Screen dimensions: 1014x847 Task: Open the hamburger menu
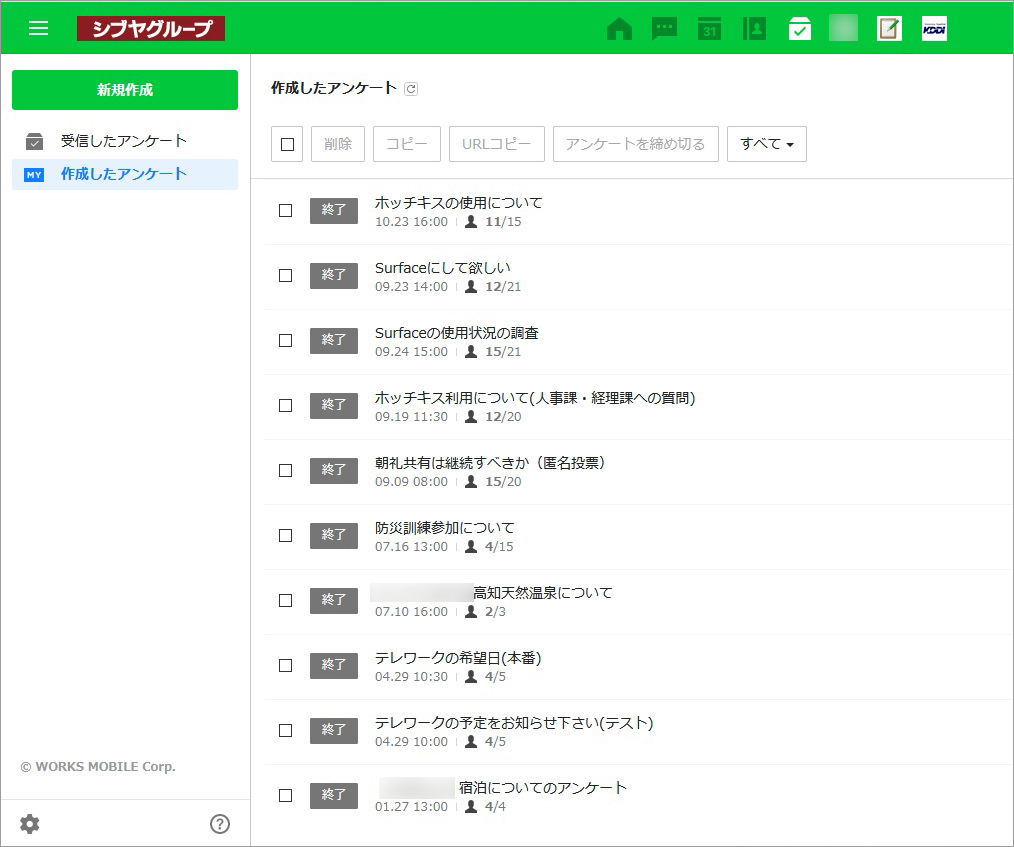[x=38, y=28]
